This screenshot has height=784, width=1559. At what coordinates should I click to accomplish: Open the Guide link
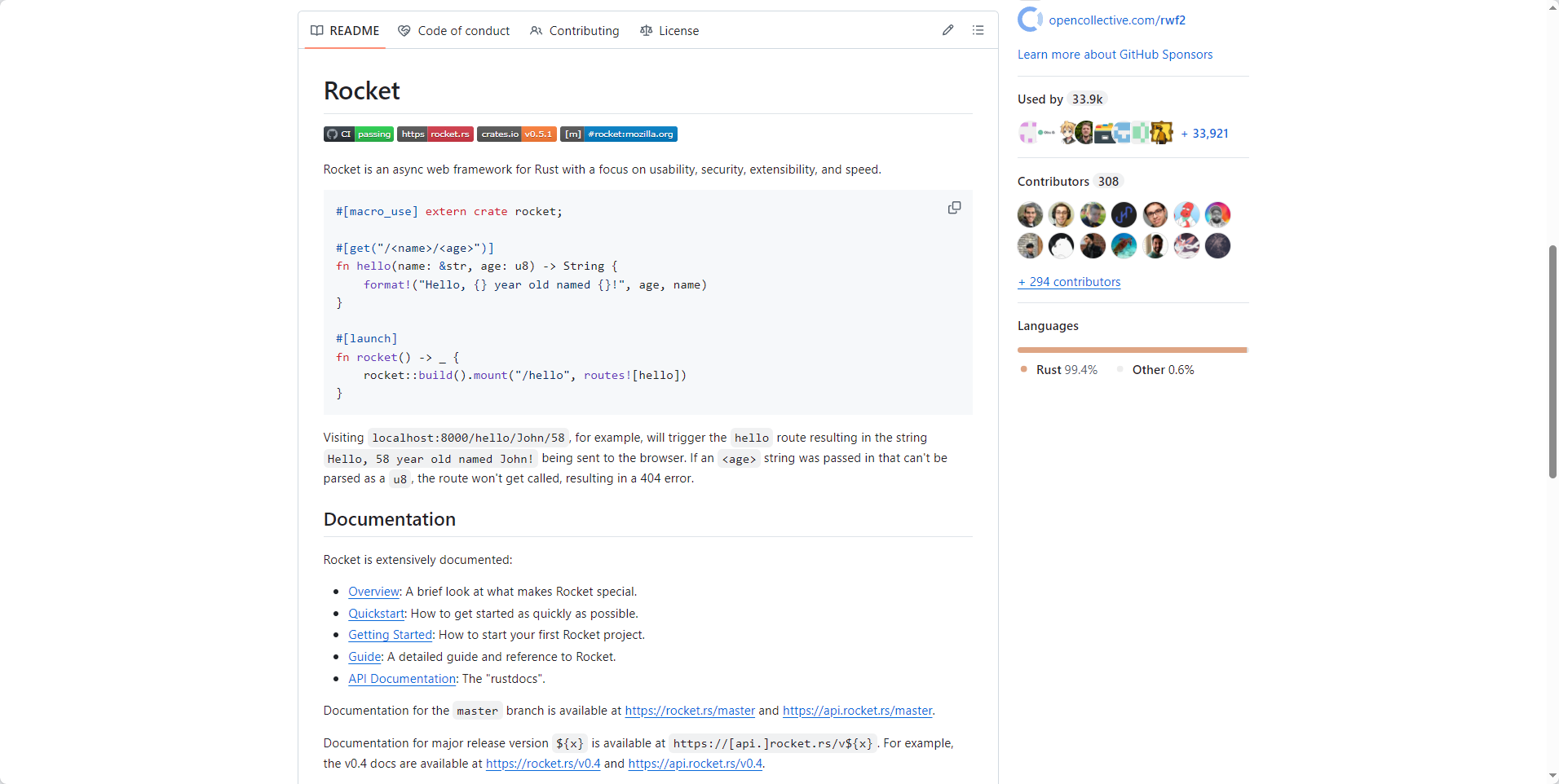click(x=364, y=656)
